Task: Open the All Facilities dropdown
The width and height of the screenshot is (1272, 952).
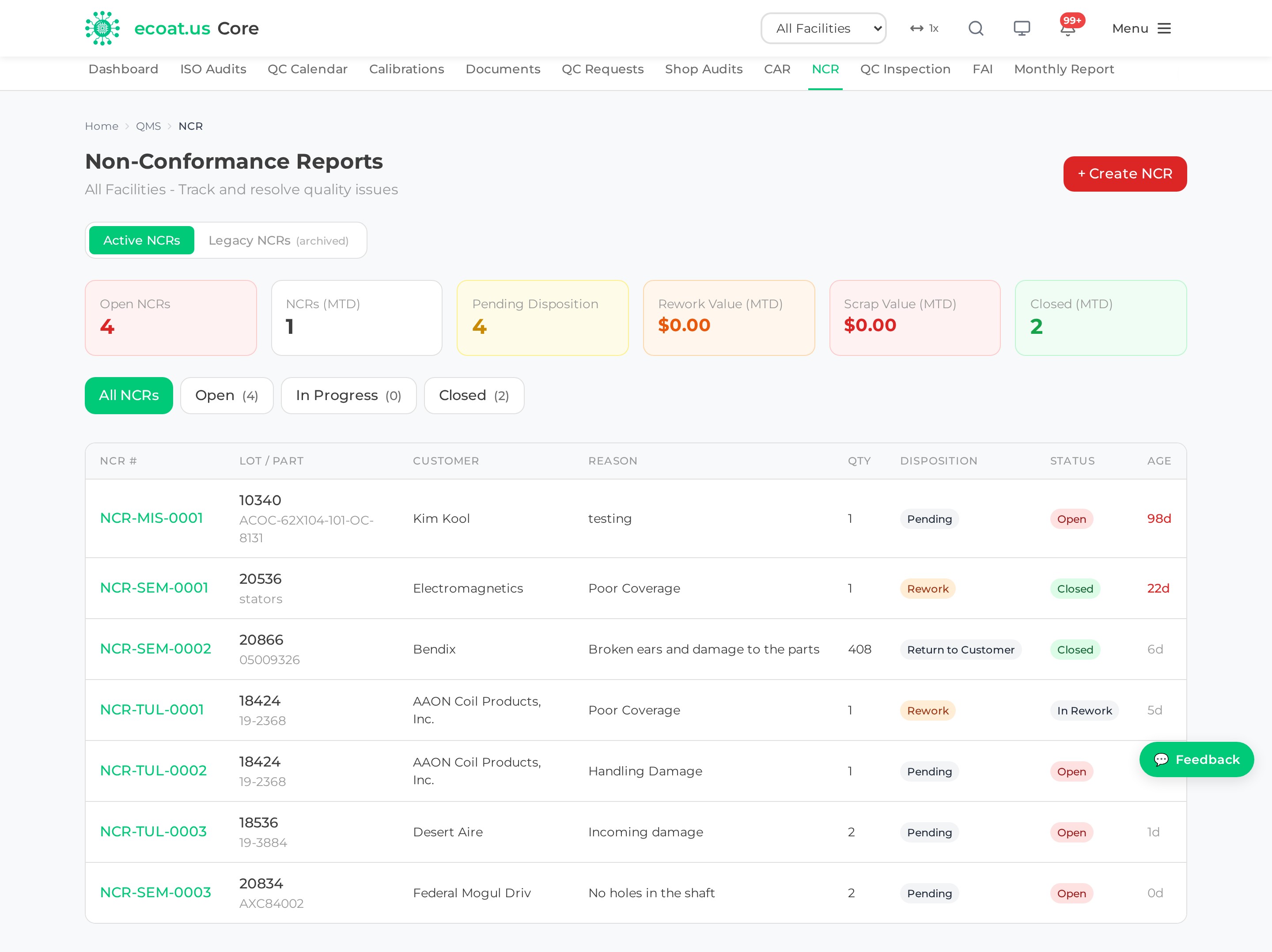Action: (823, 28)
